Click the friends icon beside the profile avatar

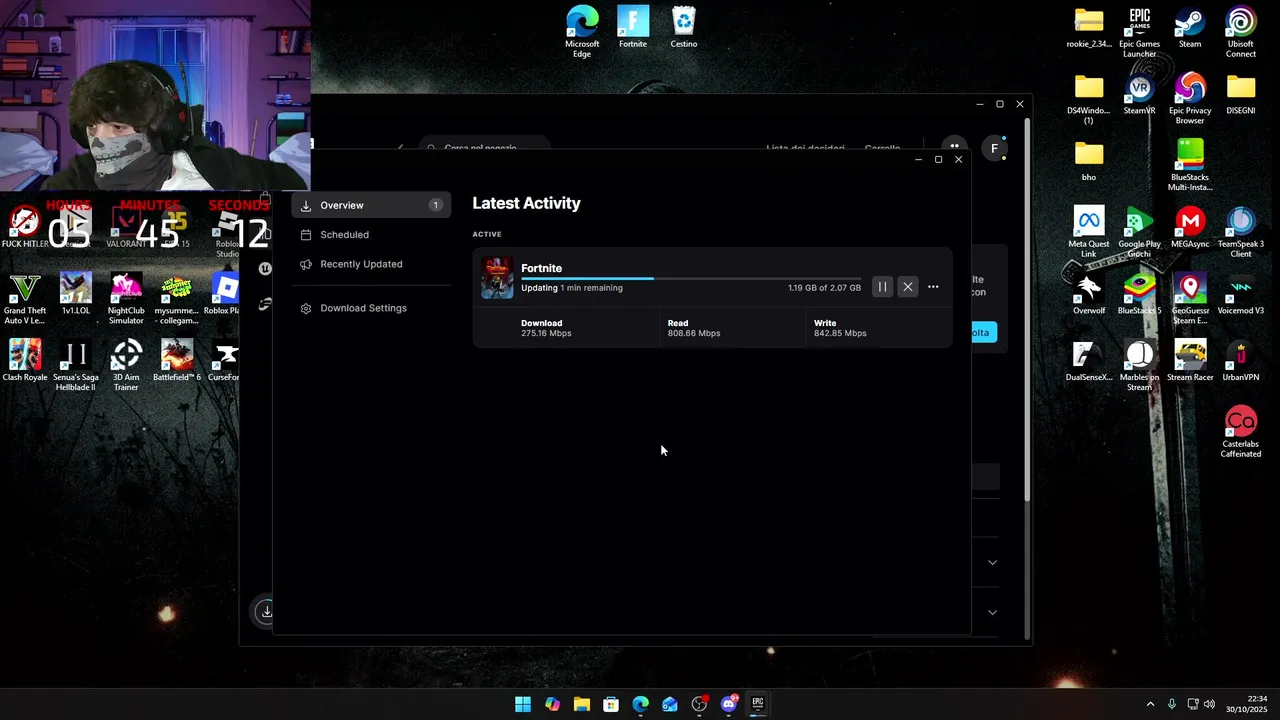coord(955,146)
